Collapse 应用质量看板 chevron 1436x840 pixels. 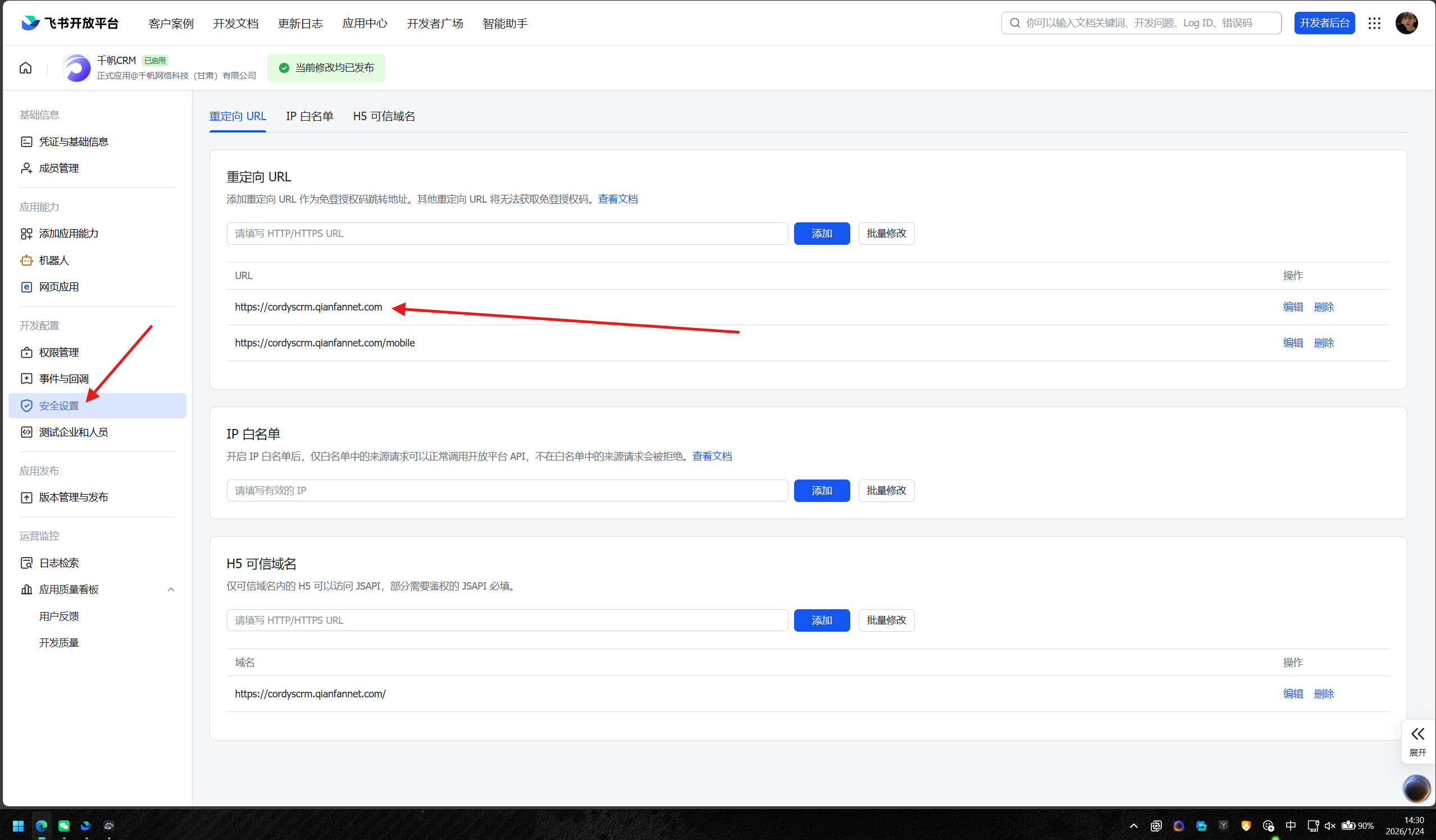[170, 589]
